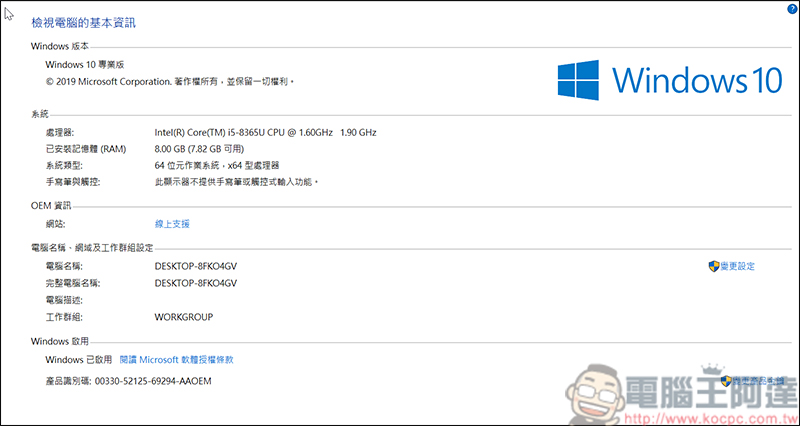
Task: Open 閱讀 Microsoft 軟體授權條款 link
Action: click(x=176, y=360)
